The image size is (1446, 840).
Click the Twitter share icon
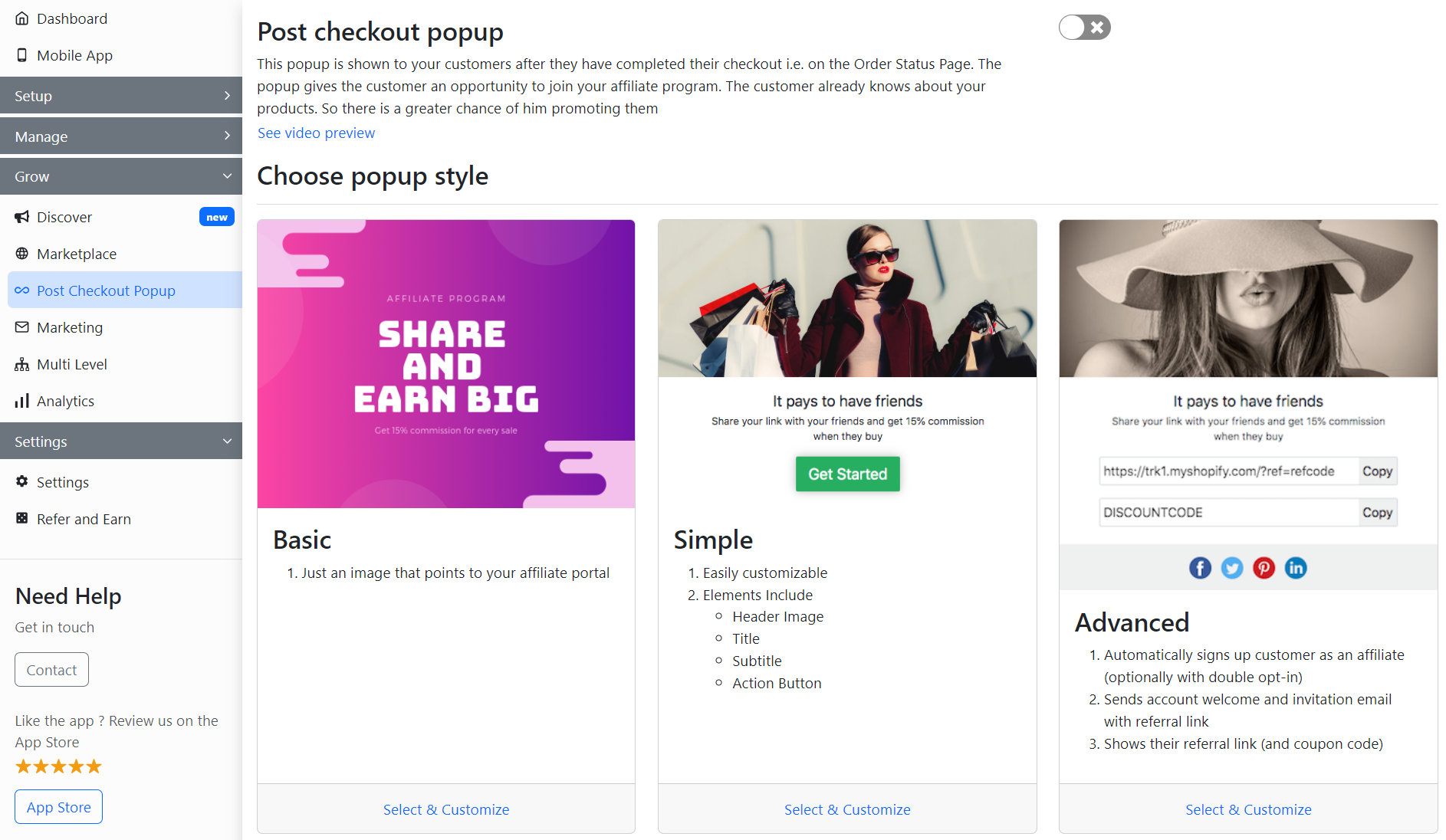(1232, 568)
